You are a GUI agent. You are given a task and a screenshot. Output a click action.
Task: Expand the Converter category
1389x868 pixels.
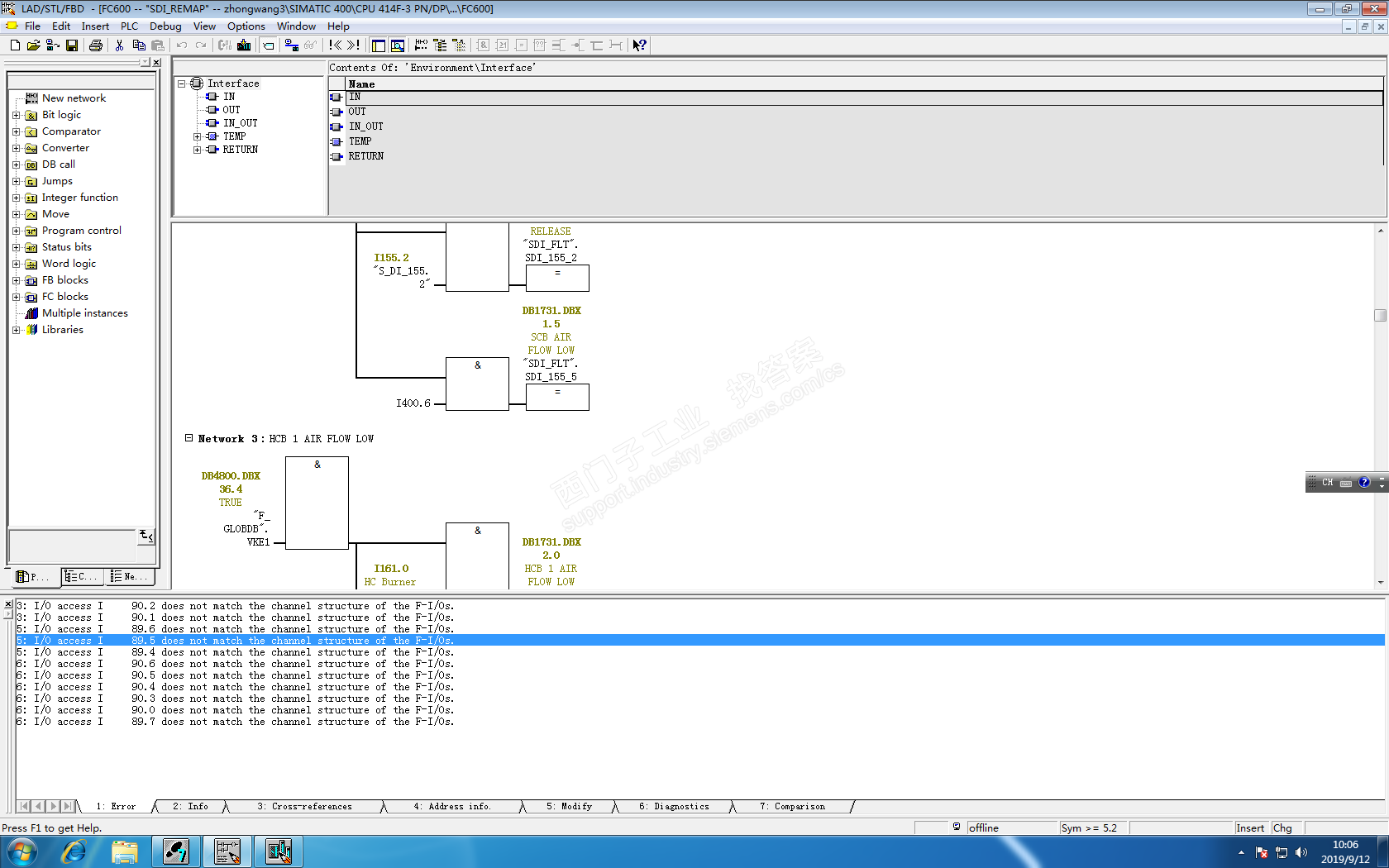point(16,148)
